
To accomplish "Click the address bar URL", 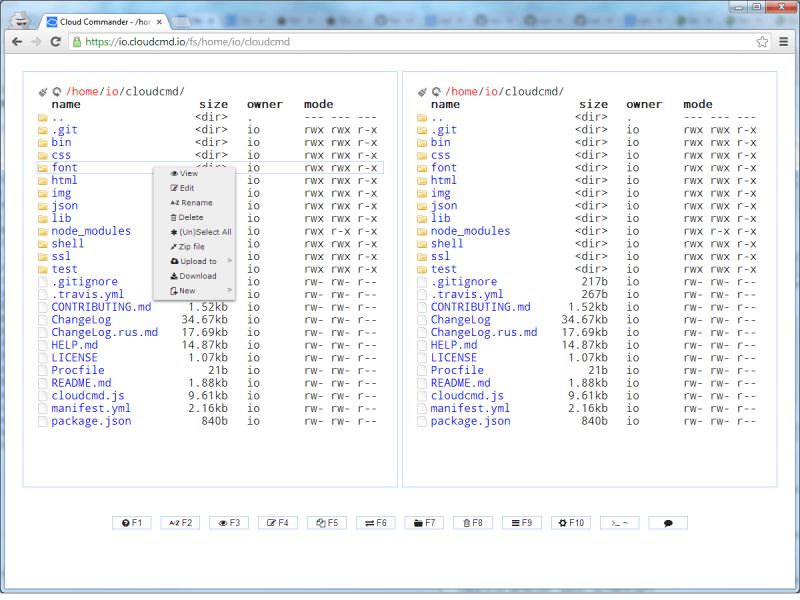I will (x=188, y=42).
